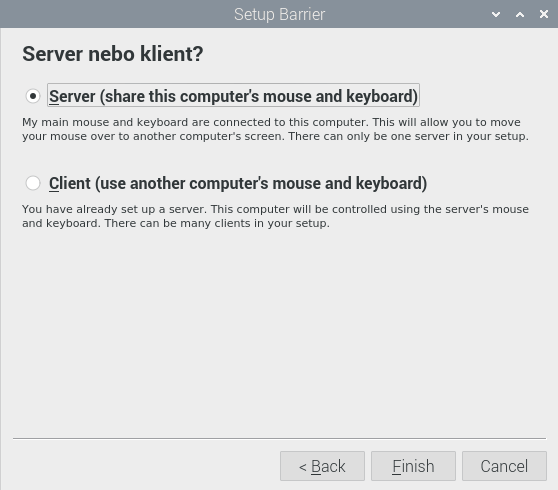Click the "There can be many clients" sentence
The height and width of the screenshot is (490, 558).
217,223
